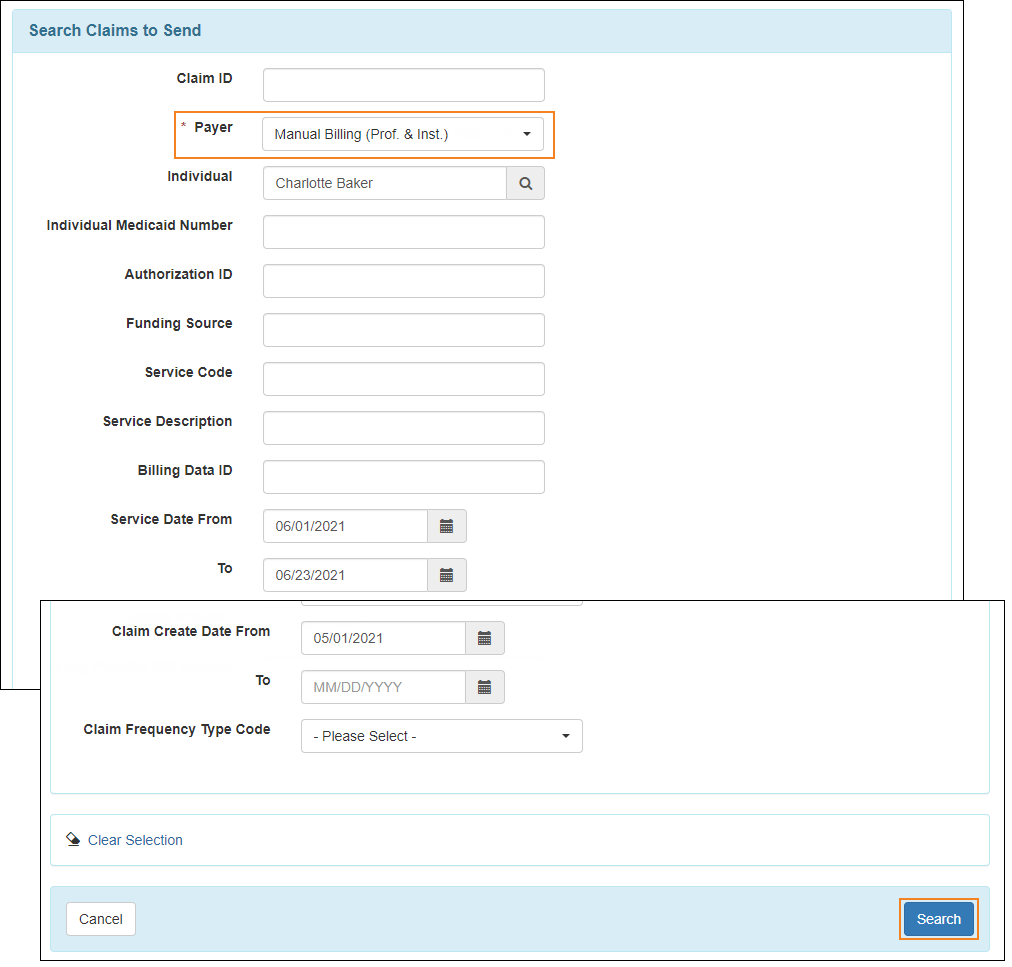Viewport: 1012px width, 967px height.
Task: Click the Clear Selection link
Action: coord(134,840)
